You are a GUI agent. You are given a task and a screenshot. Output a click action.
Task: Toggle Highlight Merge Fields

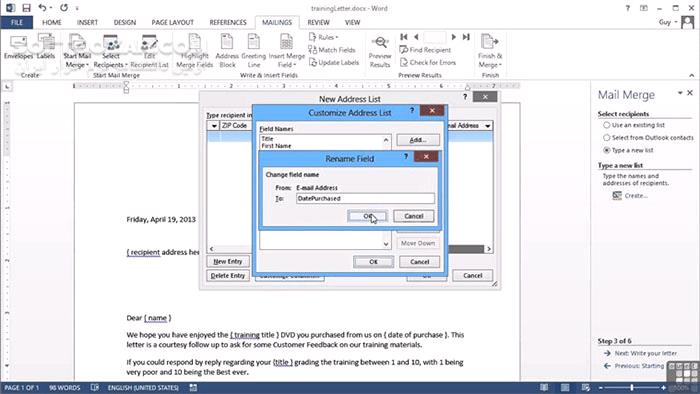tap(195, 52)
